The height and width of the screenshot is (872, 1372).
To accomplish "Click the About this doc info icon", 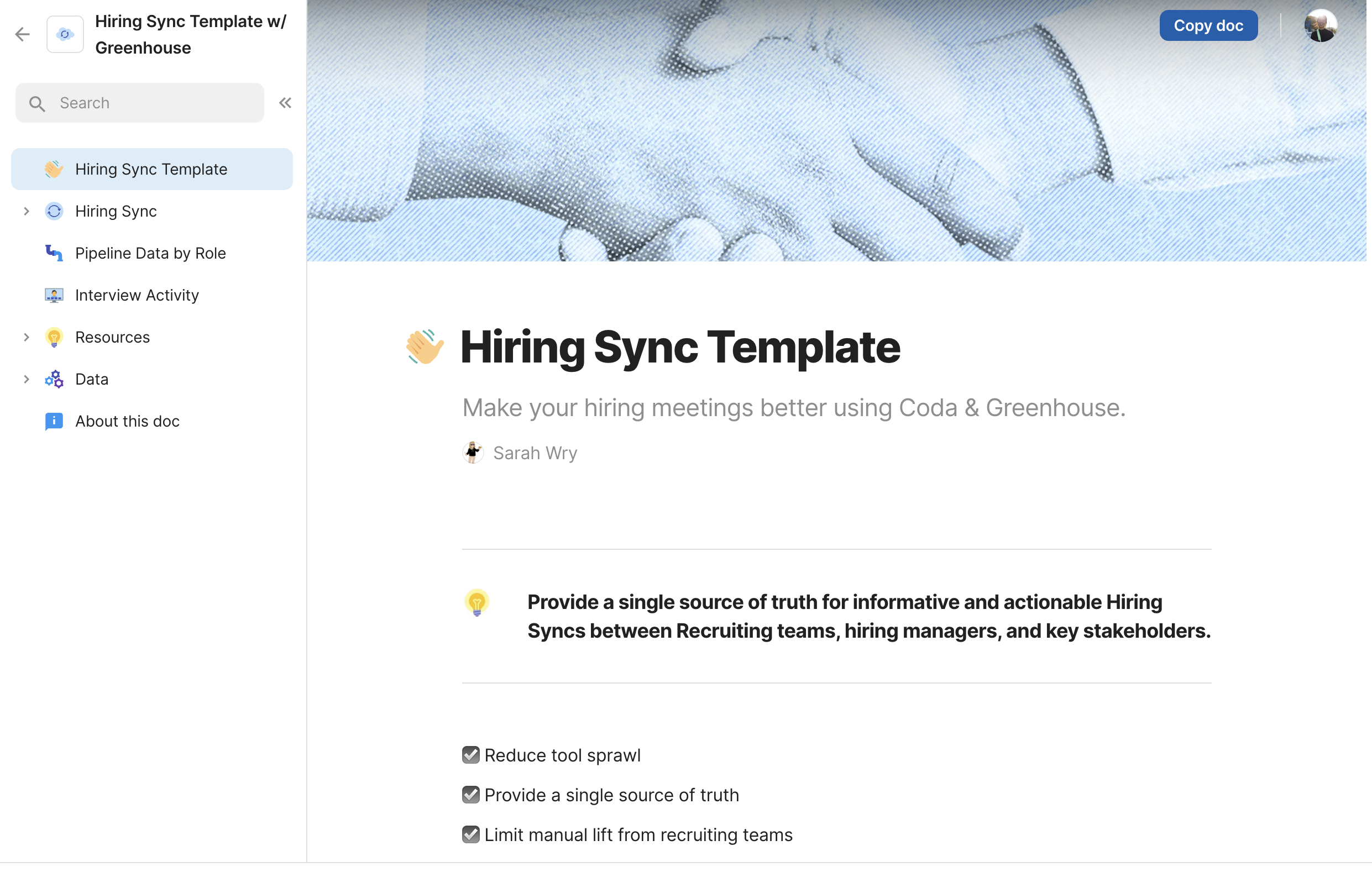I will (x=54, y=421).
